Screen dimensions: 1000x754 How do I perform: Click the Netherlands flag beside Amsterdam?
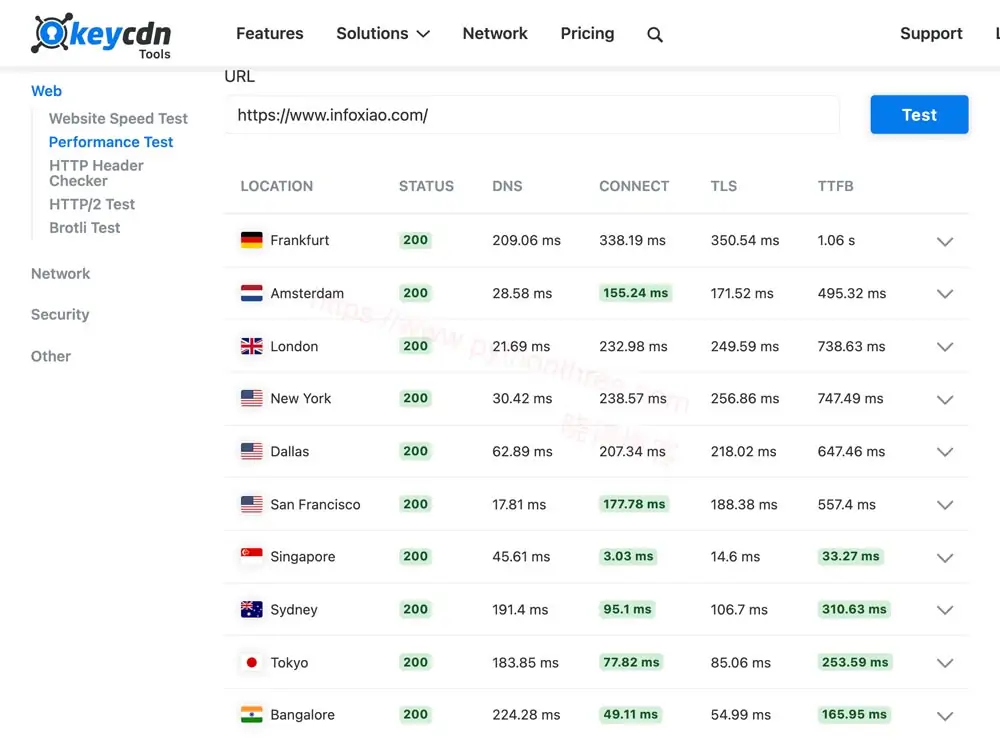pyautogui.click(x=252, y=293)
